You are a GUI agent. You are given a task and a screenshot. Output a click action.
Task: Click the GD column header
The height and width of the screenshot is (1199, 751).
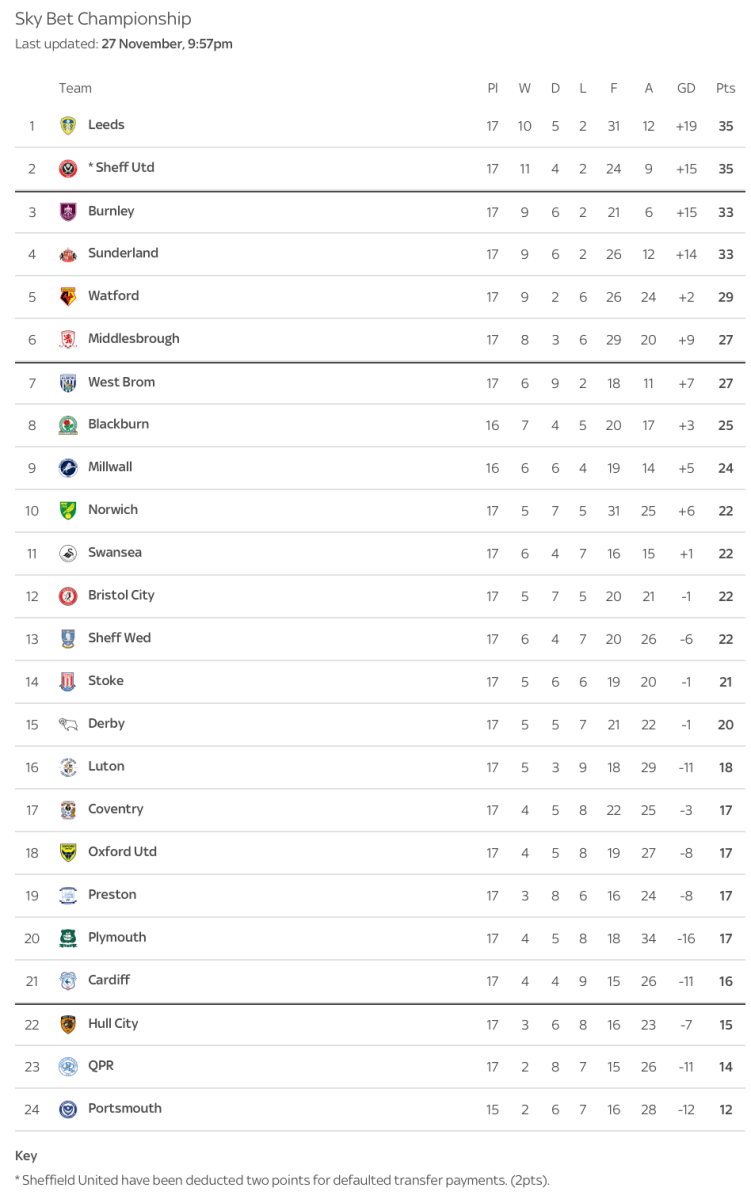(x=686, y=88)
